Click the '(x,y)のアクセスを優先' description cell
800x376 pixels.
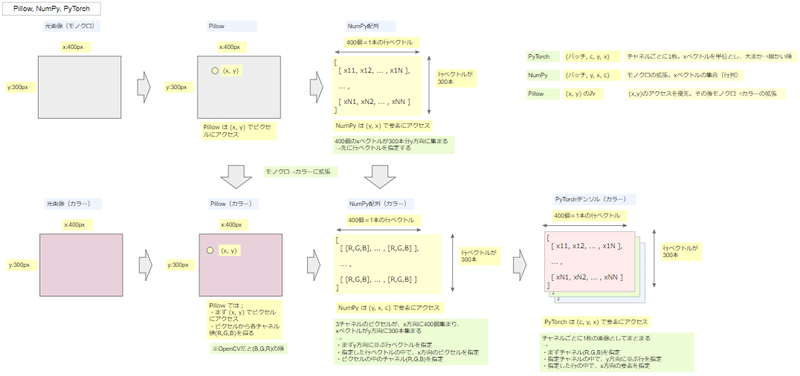(x=706, y=94)
